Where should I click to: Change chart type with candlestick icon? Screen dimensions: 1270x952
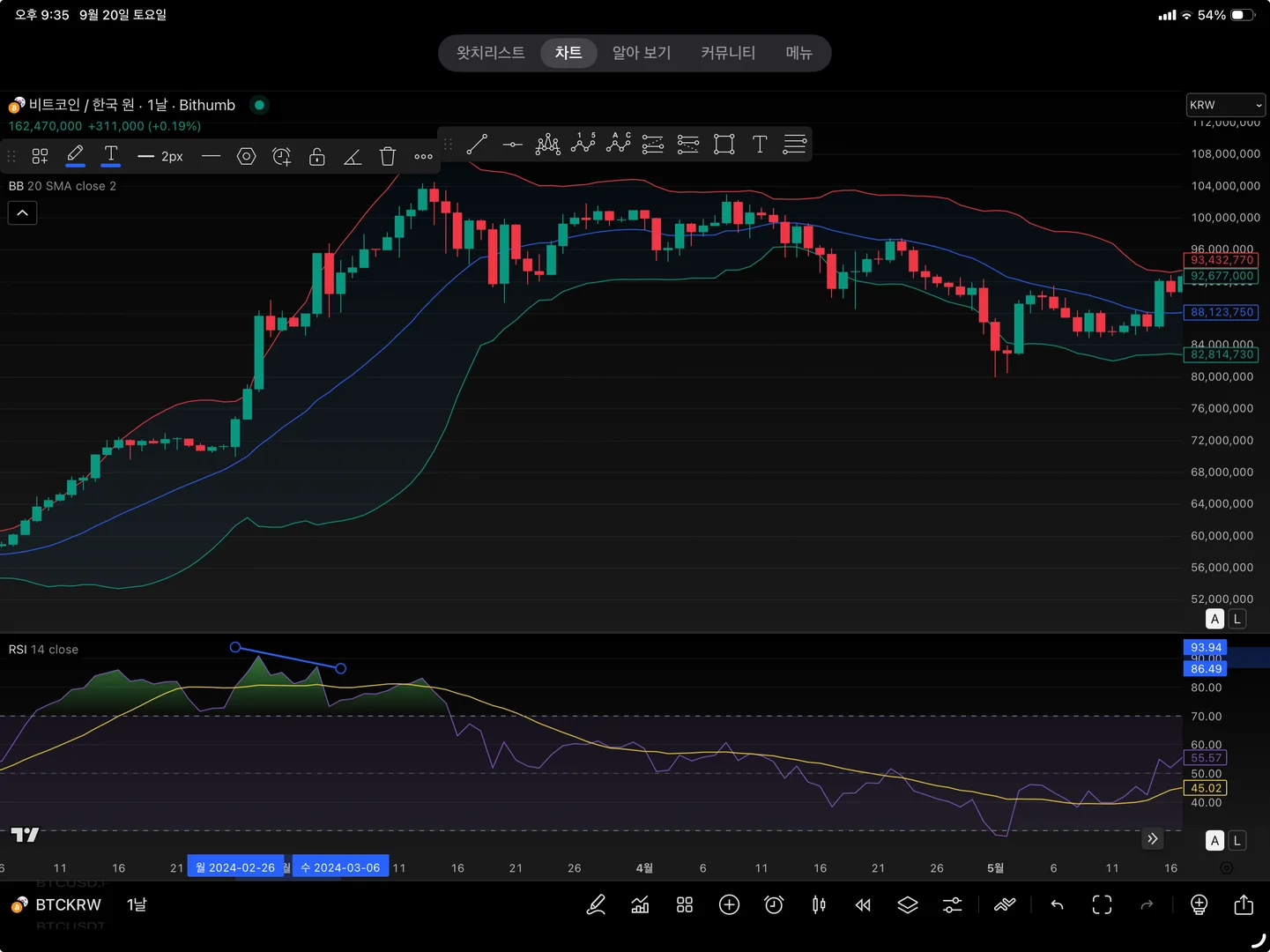(819, 904)
